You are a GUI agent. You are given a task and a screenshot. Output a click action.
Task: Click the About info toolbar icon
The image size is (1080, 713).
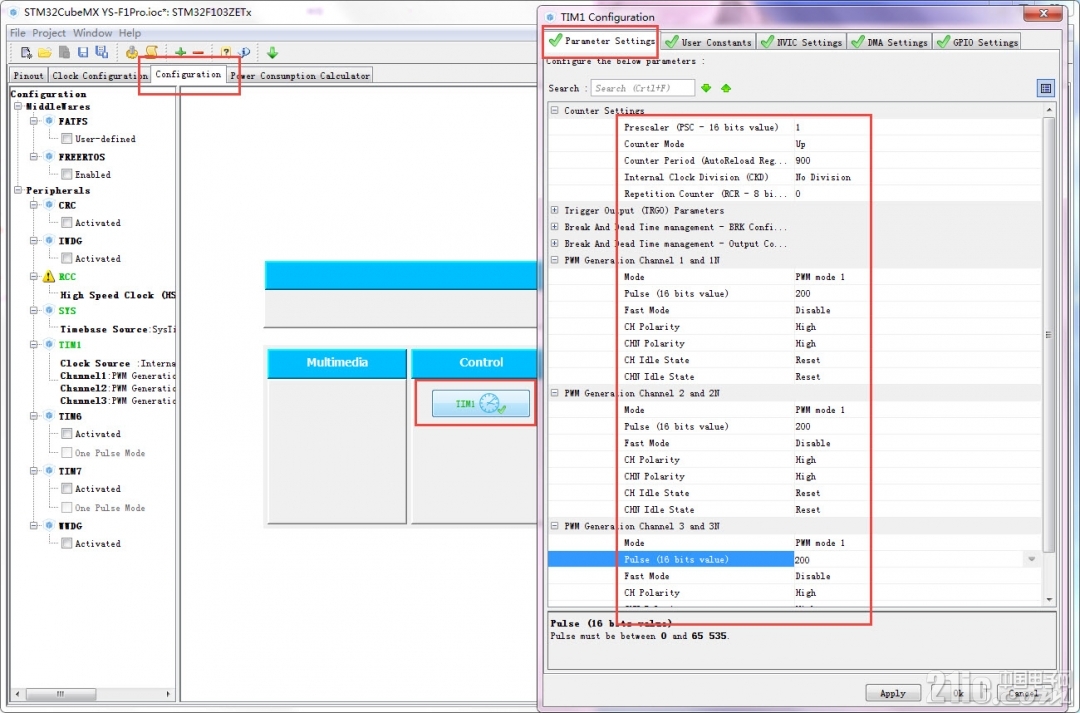(x=245, y=52)
